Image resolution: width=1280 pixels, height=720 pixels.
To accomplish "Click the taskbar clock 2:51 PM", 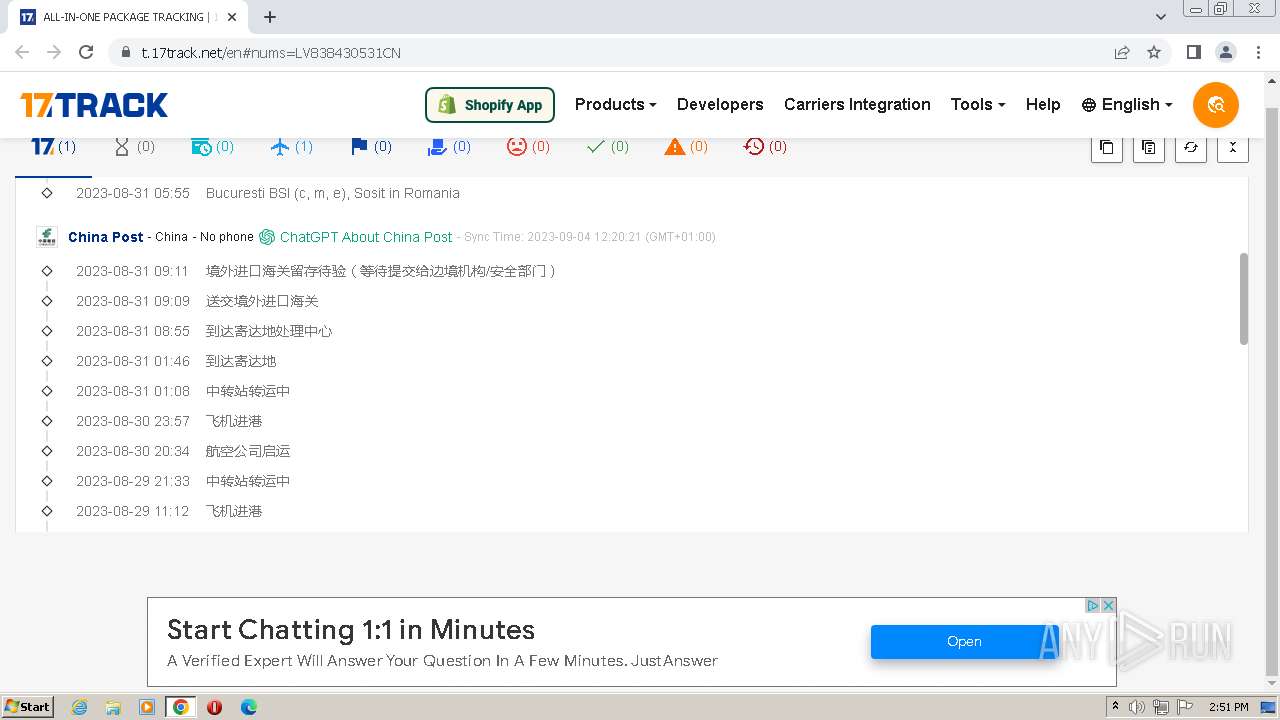I will (x=1228, y=707).
